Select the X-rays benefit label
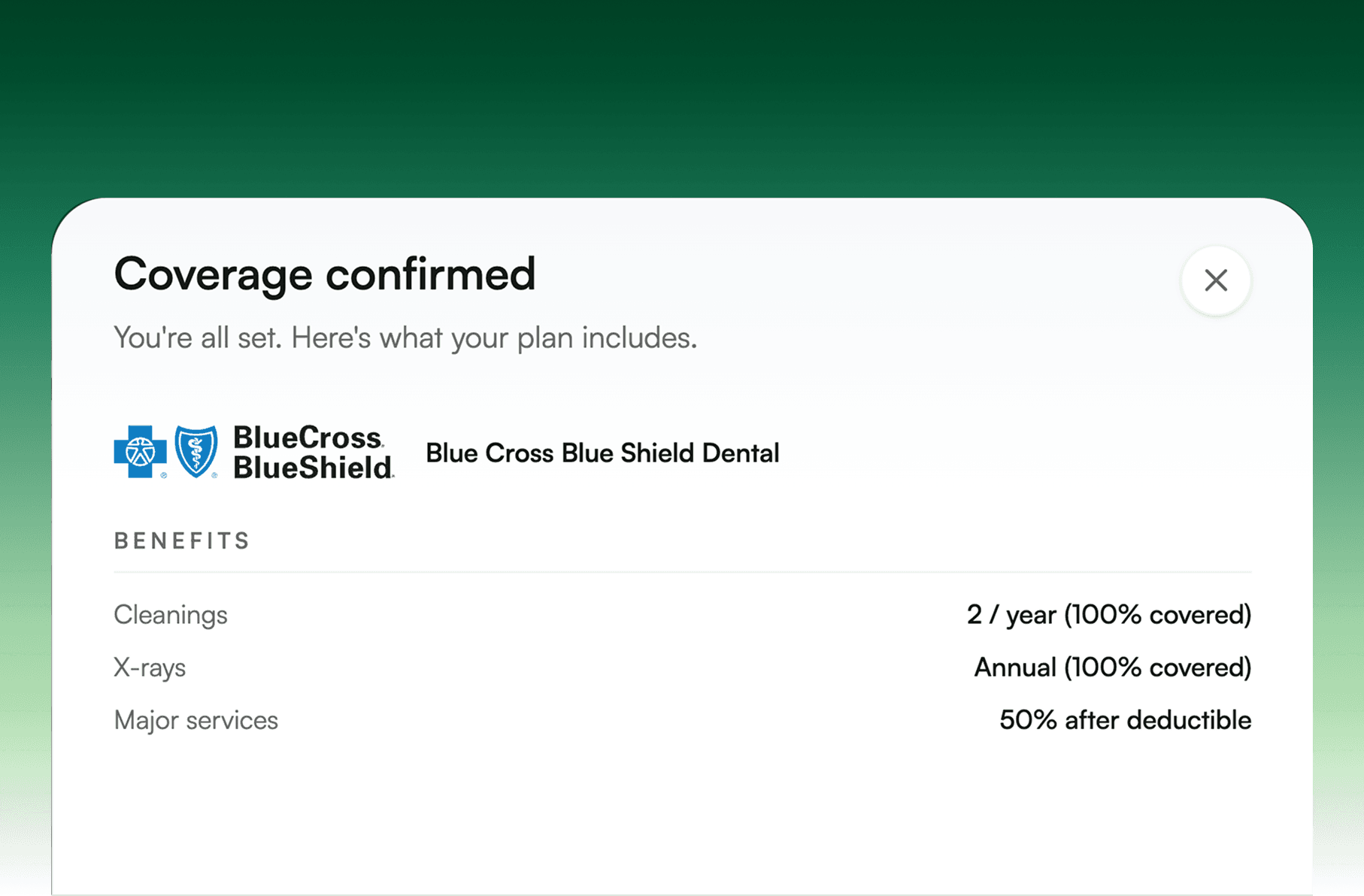Viewport: 1364px width, 896px height. (x=150, y=667)
